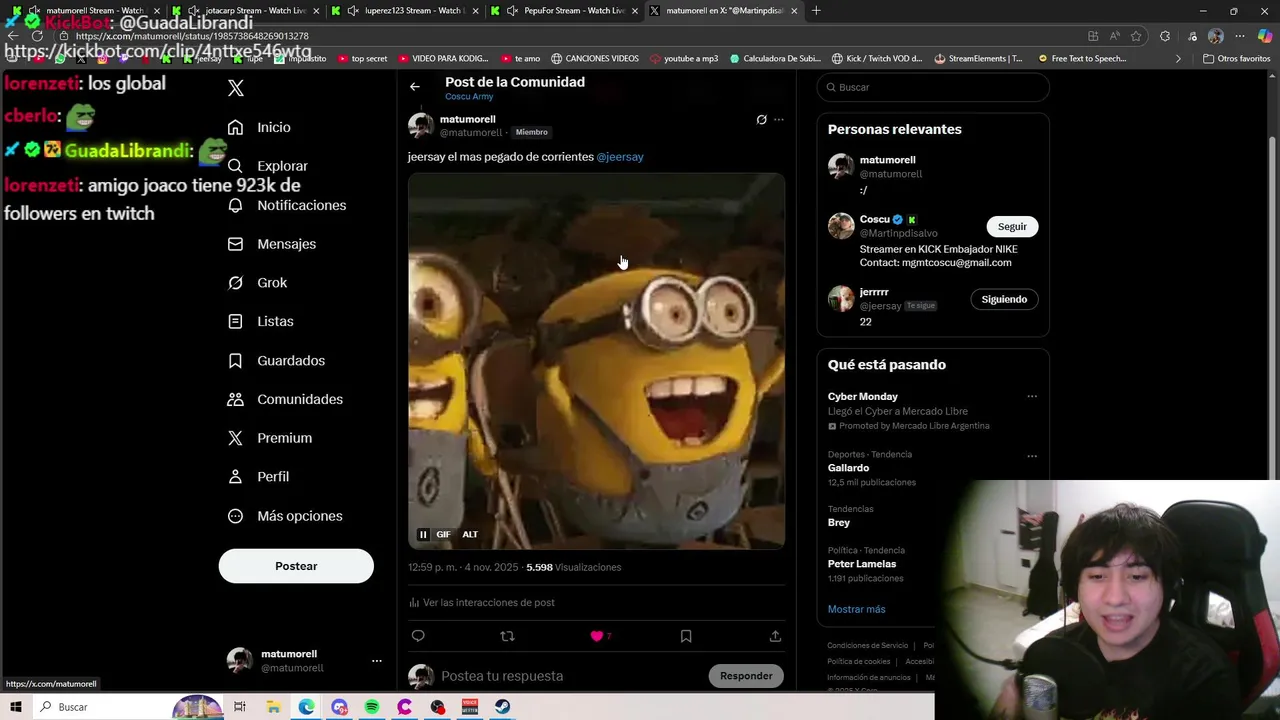Click the Comunidades people icon in sidebar
1280x720 pixels.
click(235, 399)
